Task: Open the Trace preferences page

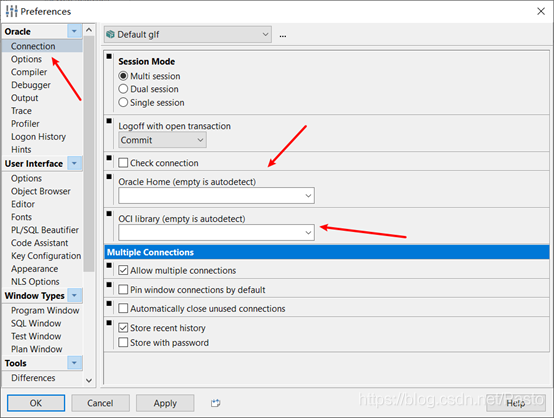Action: click(21, 111)
